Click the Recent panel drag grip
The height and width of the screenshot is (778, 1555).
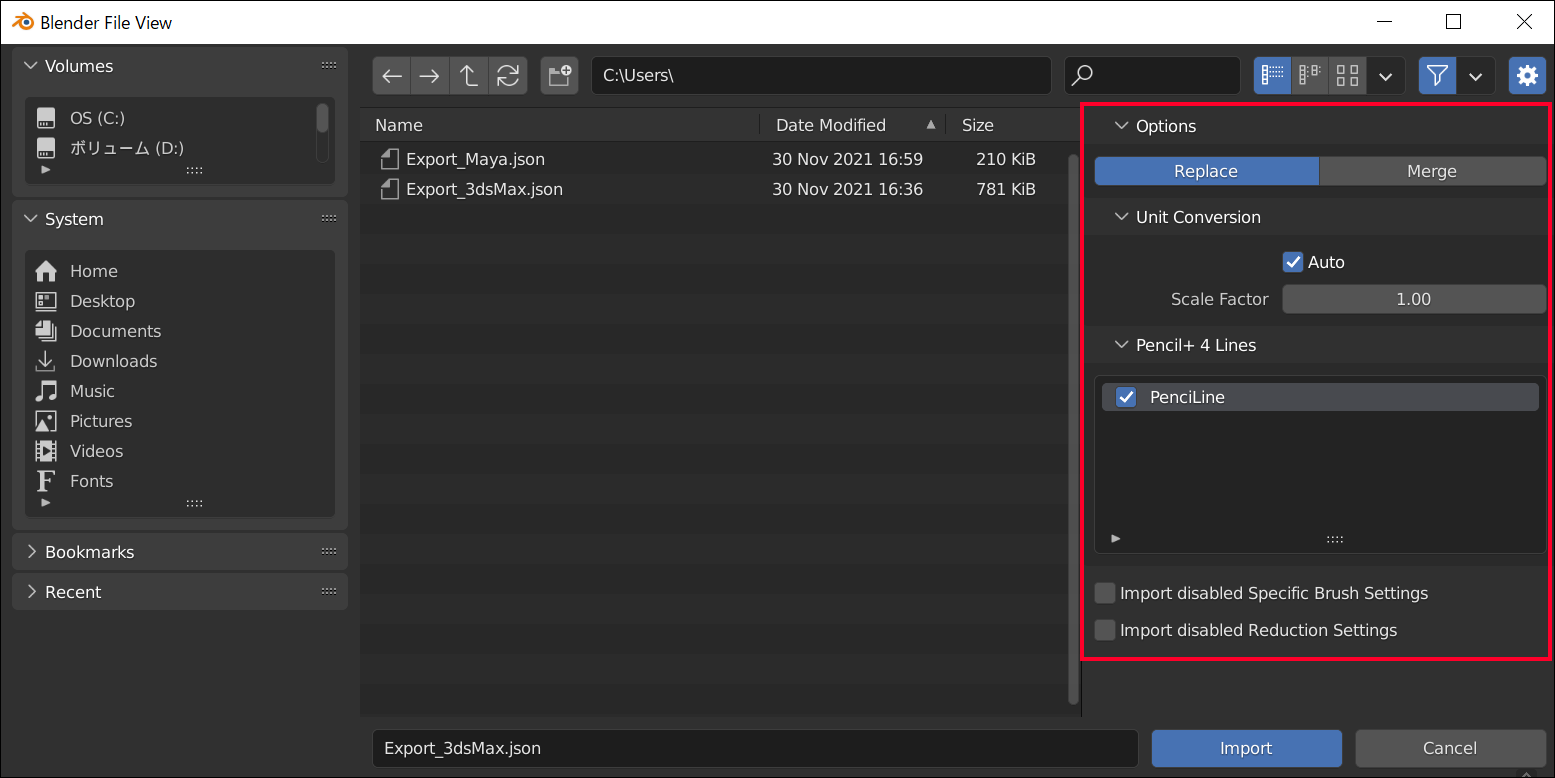tap(329, 592)
